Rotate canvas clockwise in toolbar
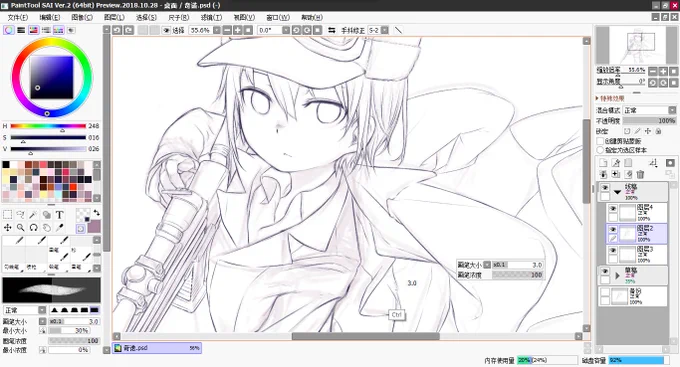680x367 pixels. coord(307,30)
